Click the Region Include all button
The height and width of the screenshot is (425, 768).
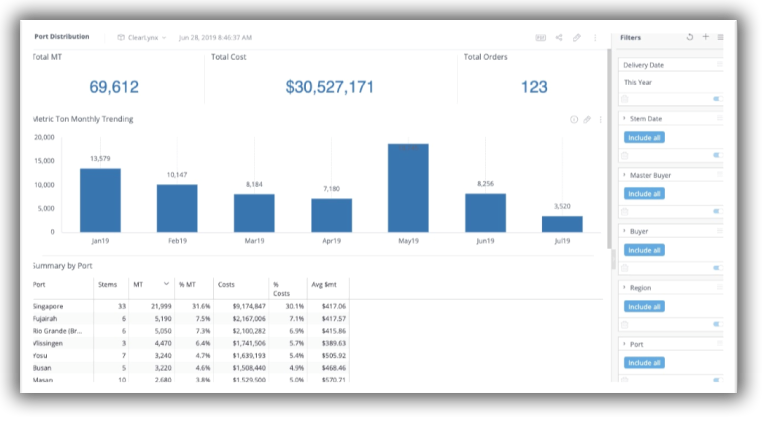tap(644, 307)
